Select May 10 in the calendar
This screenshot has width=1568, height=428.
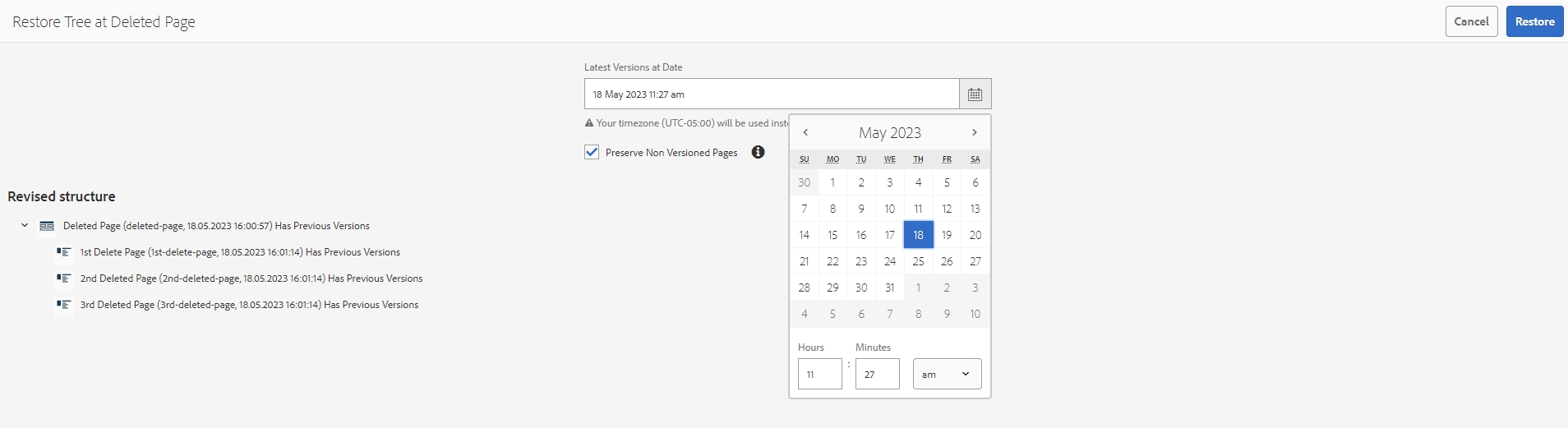click(889, 209)
